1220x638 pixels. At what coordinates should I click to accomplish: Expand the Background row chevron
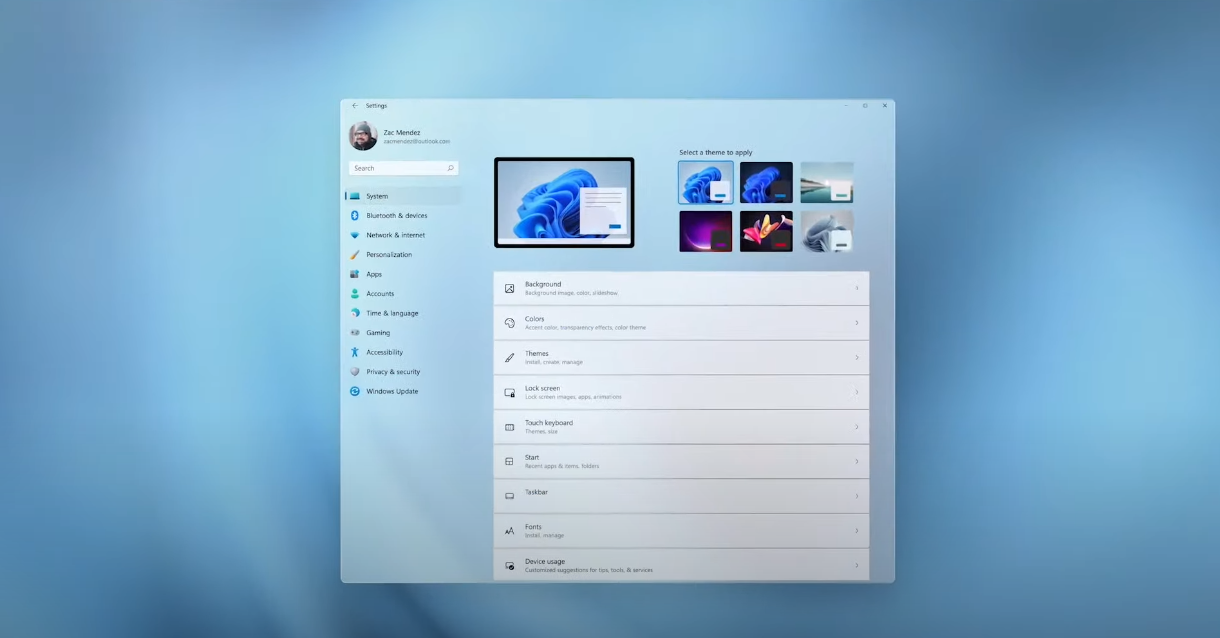point(857,289)
